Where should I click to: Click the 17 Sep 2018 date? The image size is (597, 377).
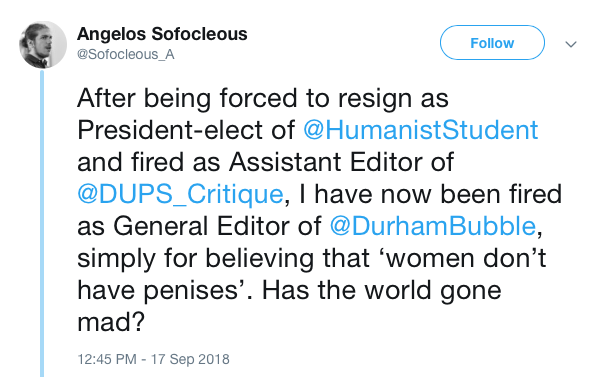click(x=190, y=359)
